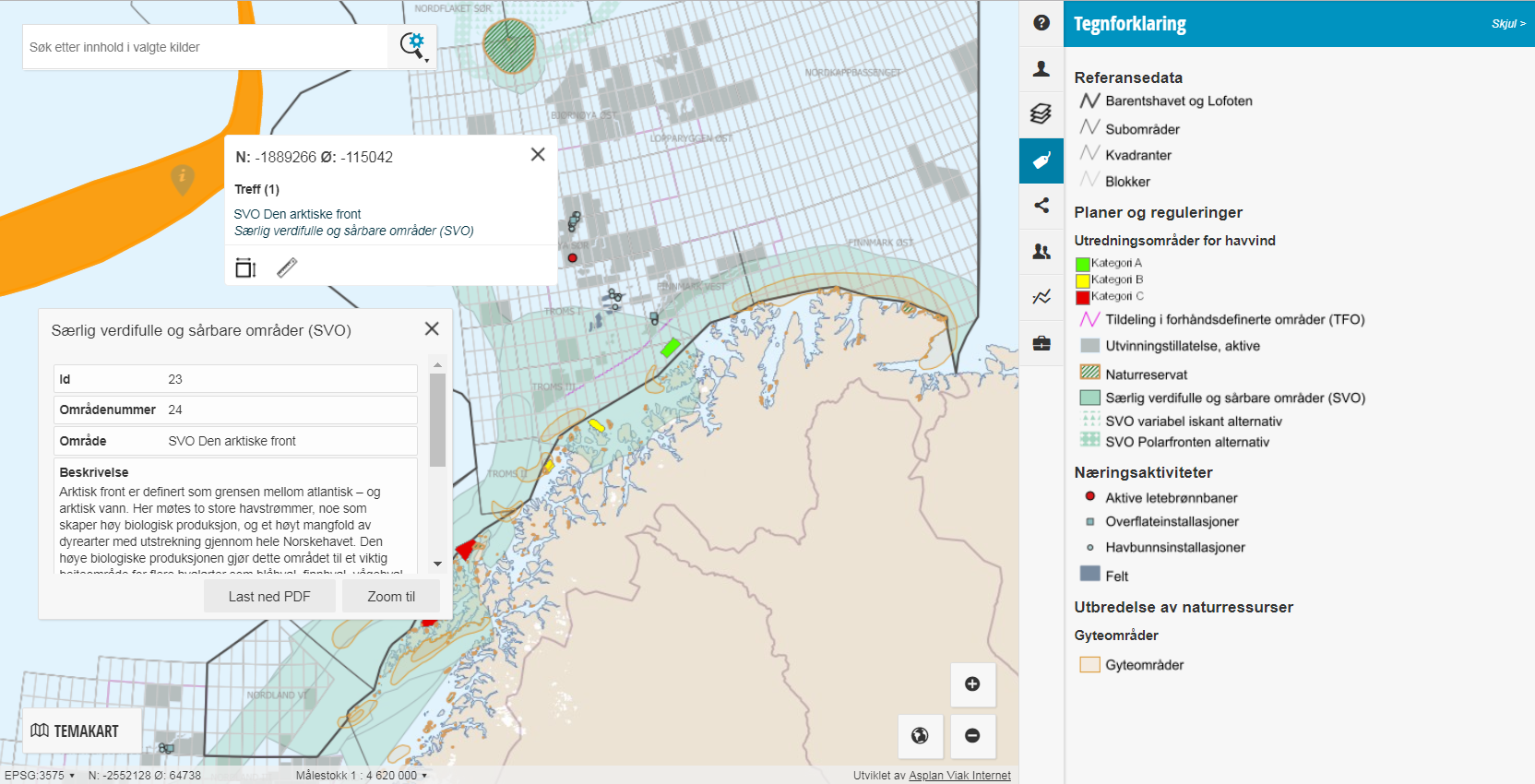The image size is (1535, 784).
Task: Click the ruler measure icon in popup
Action: [287, 267]
